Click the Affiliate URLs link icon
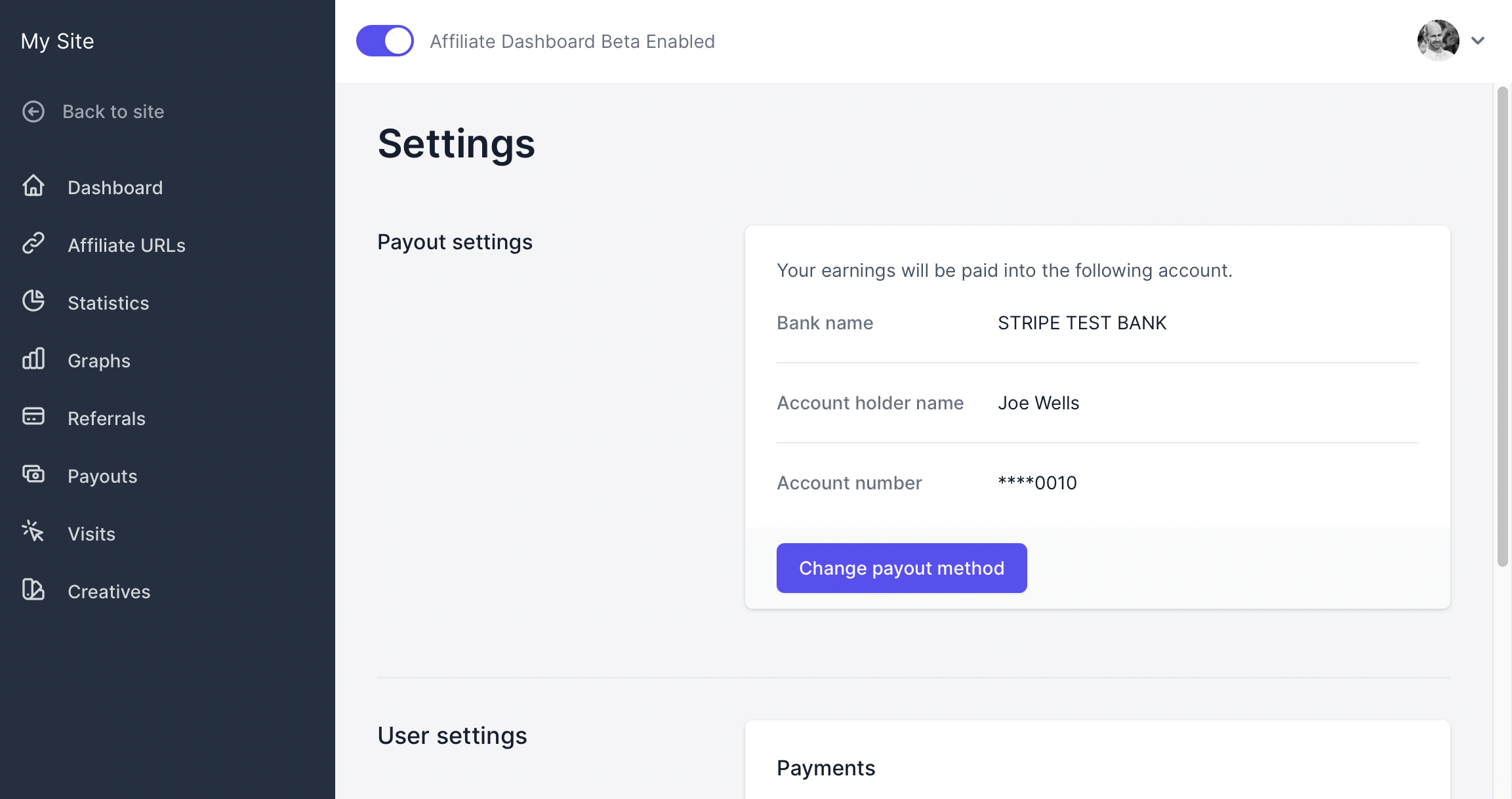Screen dimensions: 1512x799 [33, 243]
